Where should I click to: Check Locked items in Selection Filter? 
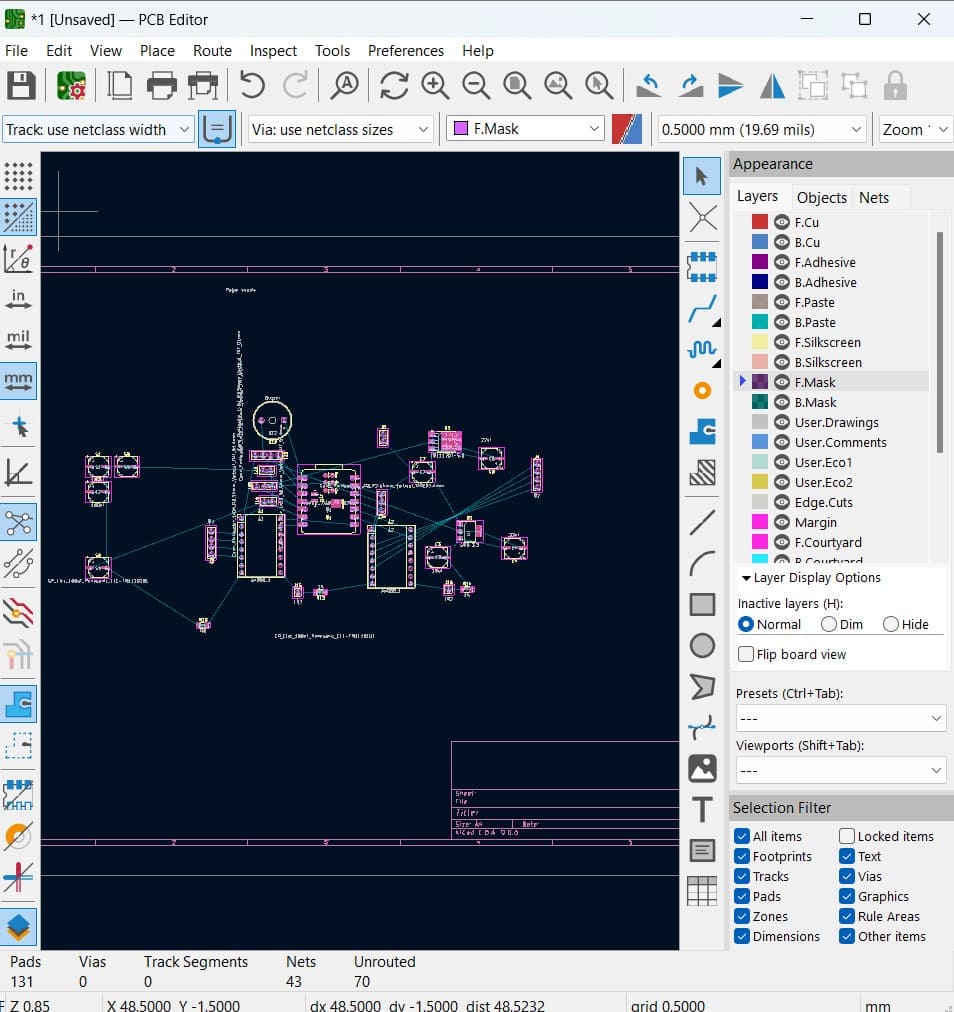pos(847,836)
